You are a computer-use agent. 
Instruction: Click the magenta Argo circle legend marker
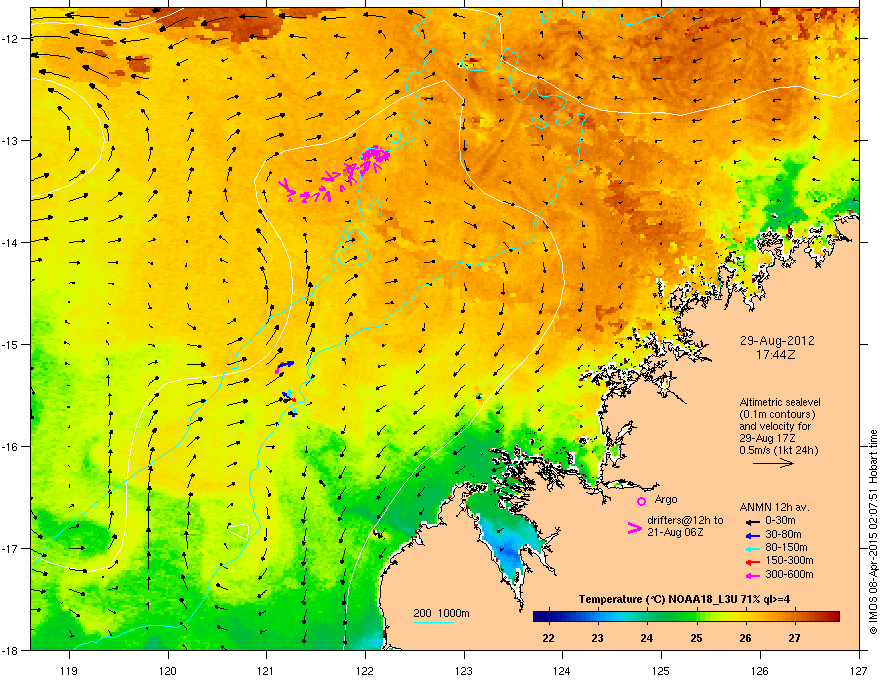pos(641,501)
